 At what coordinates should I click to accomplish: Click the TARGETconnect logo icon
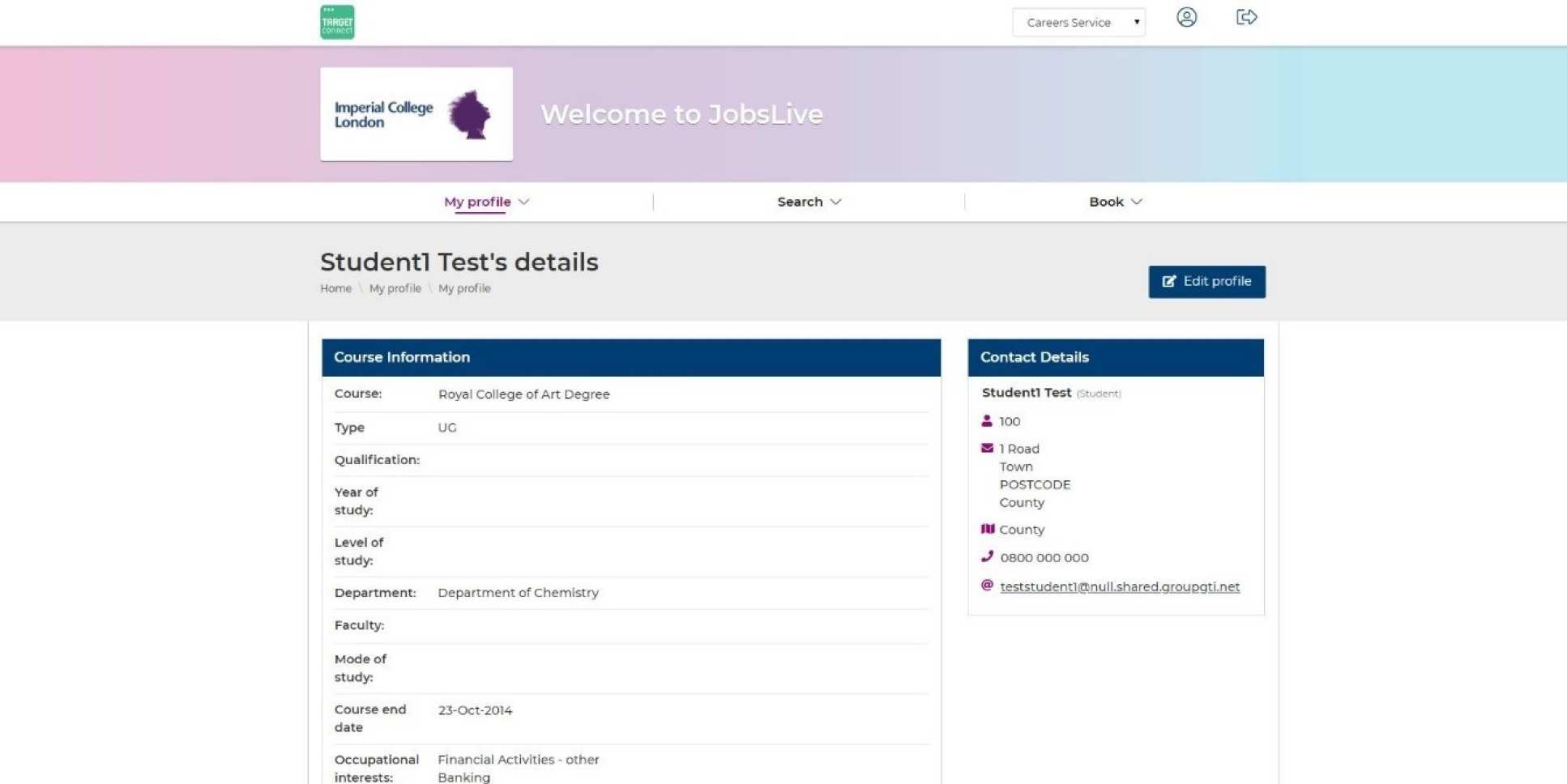click(x=337, y=22)
